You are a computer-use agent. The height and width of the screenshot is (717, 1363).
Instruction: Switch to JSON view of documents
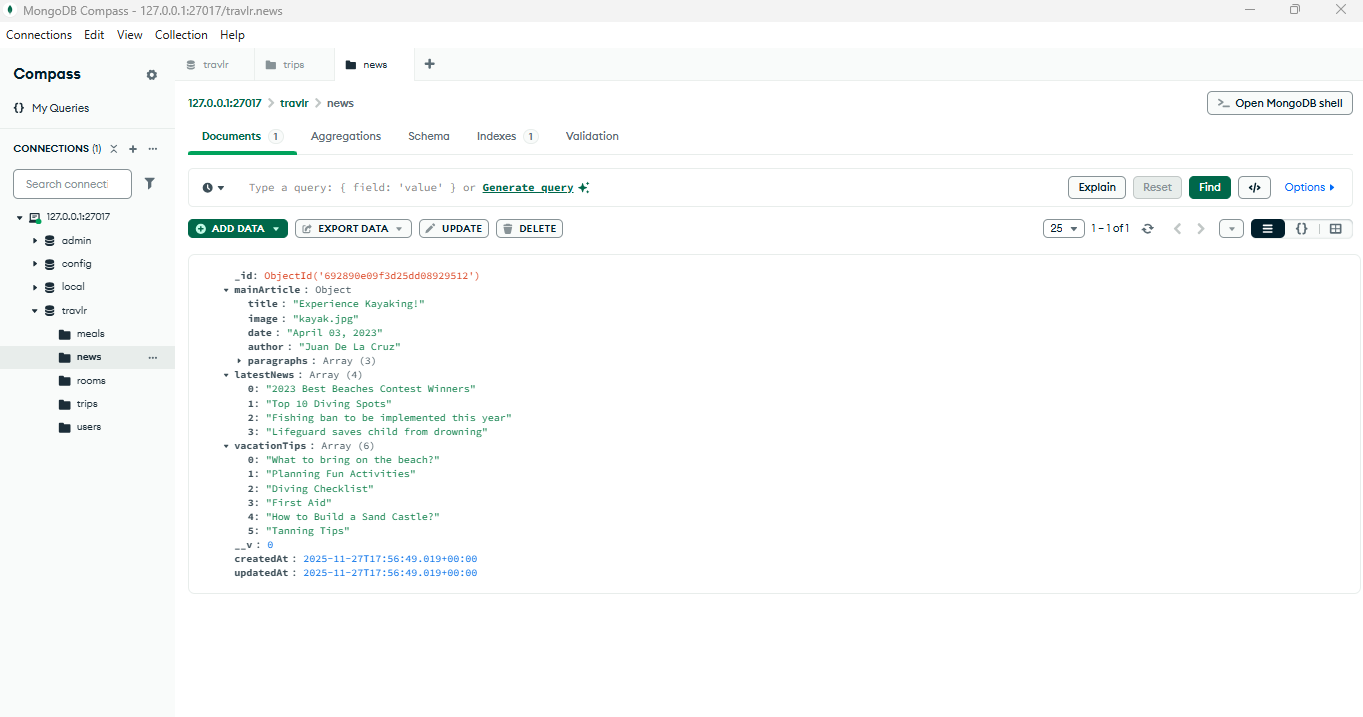(x=1301, y=229)
